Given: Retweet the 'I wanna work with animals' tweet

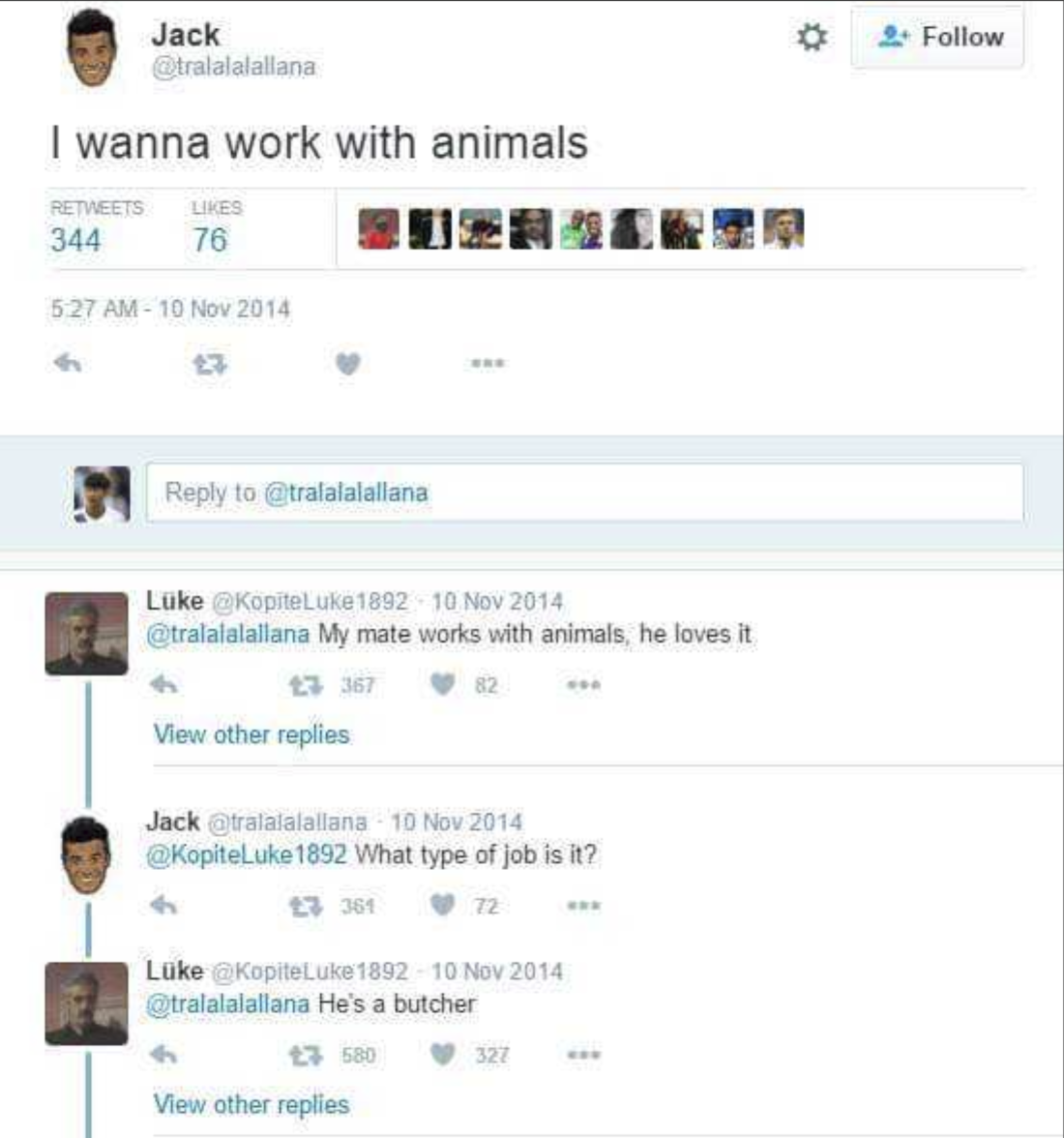Looking at the screenshot, I should [x=209, y=364].
